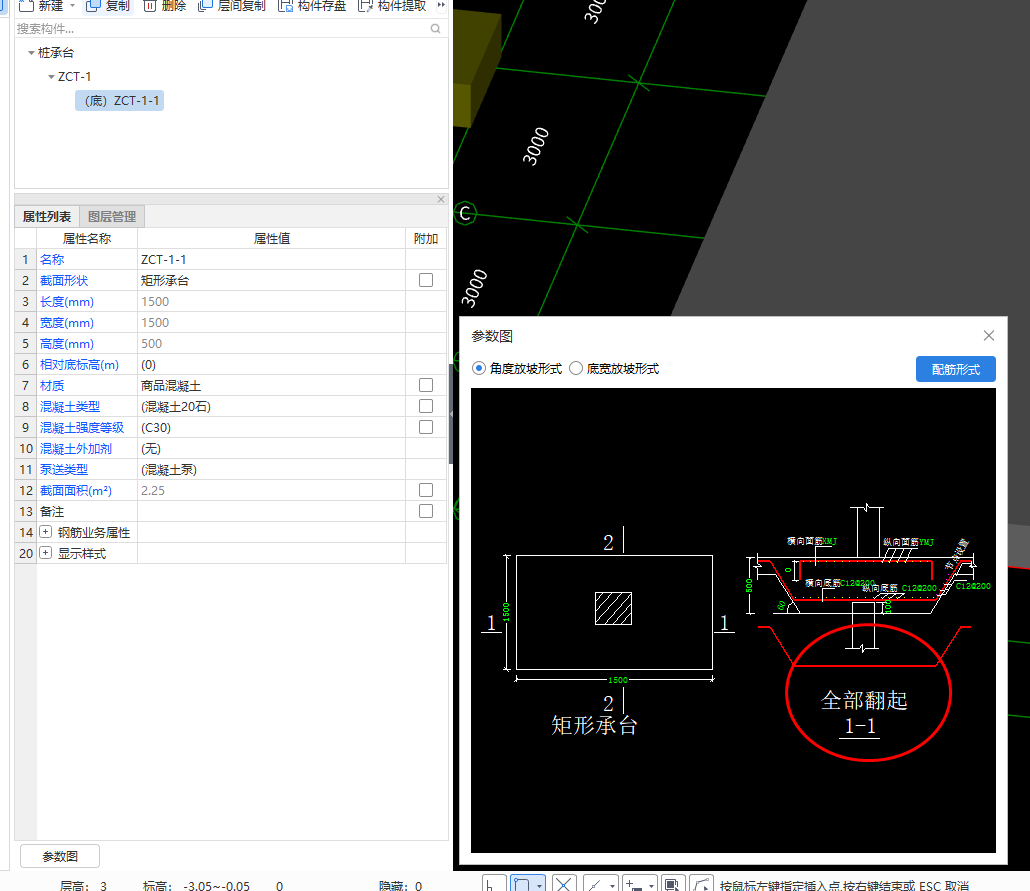Check 附加 box for 混凝土类型
1030x891 pixels.
tap(426, 406)
